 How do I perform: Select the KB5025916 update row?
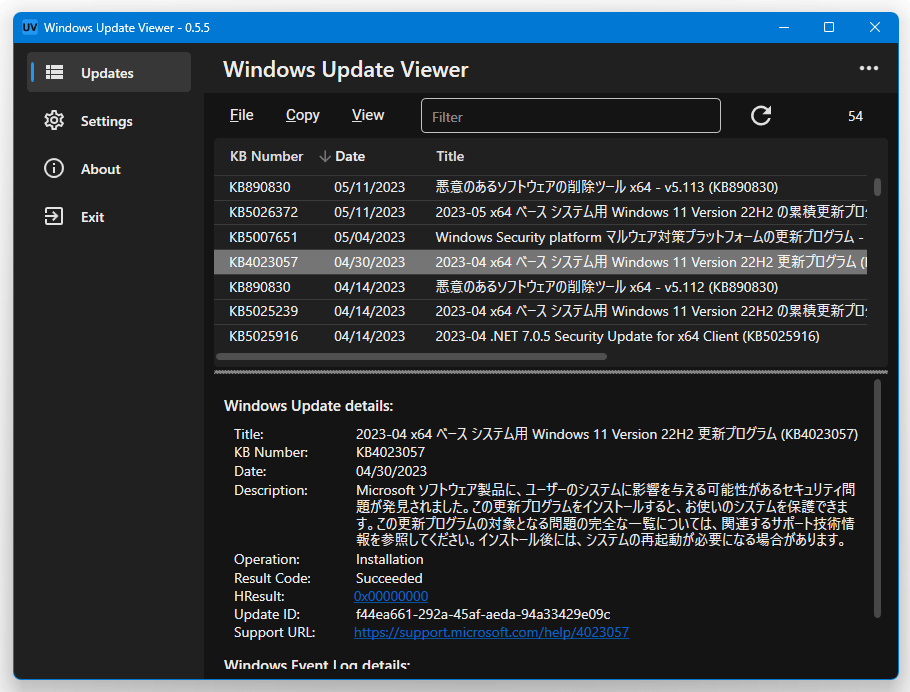tap(540, 337)
